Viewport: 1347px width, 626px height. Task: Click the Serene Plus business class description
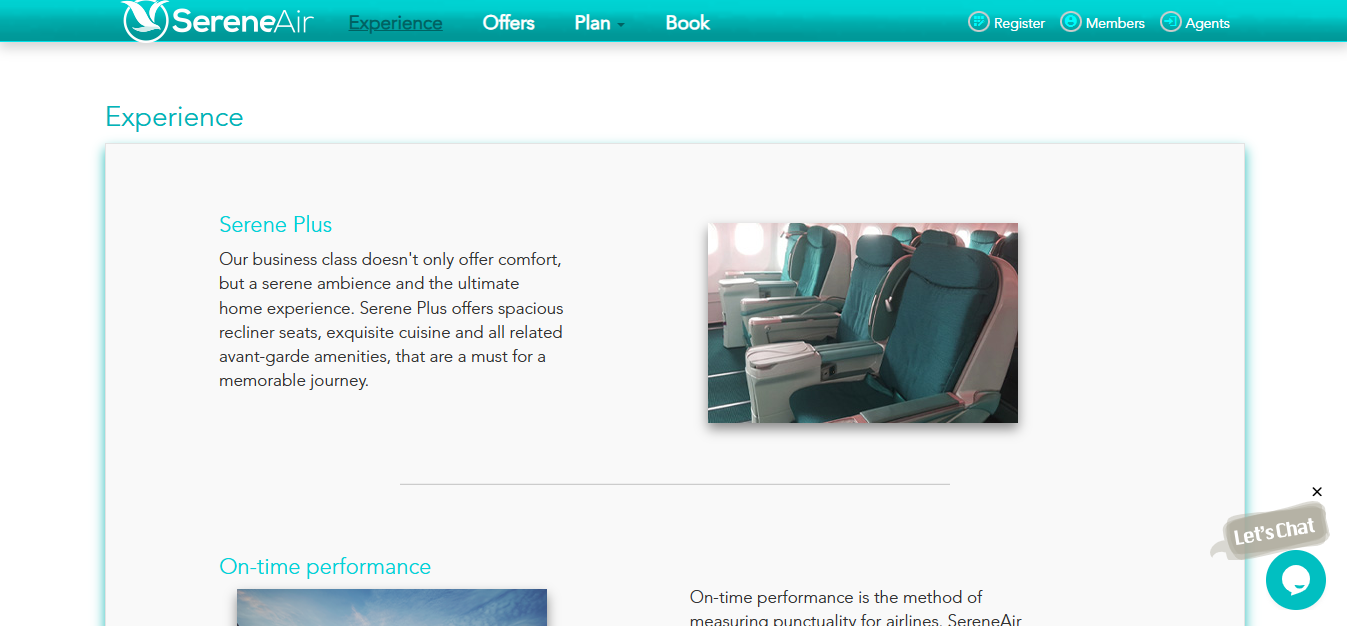(x=391, y=320)
